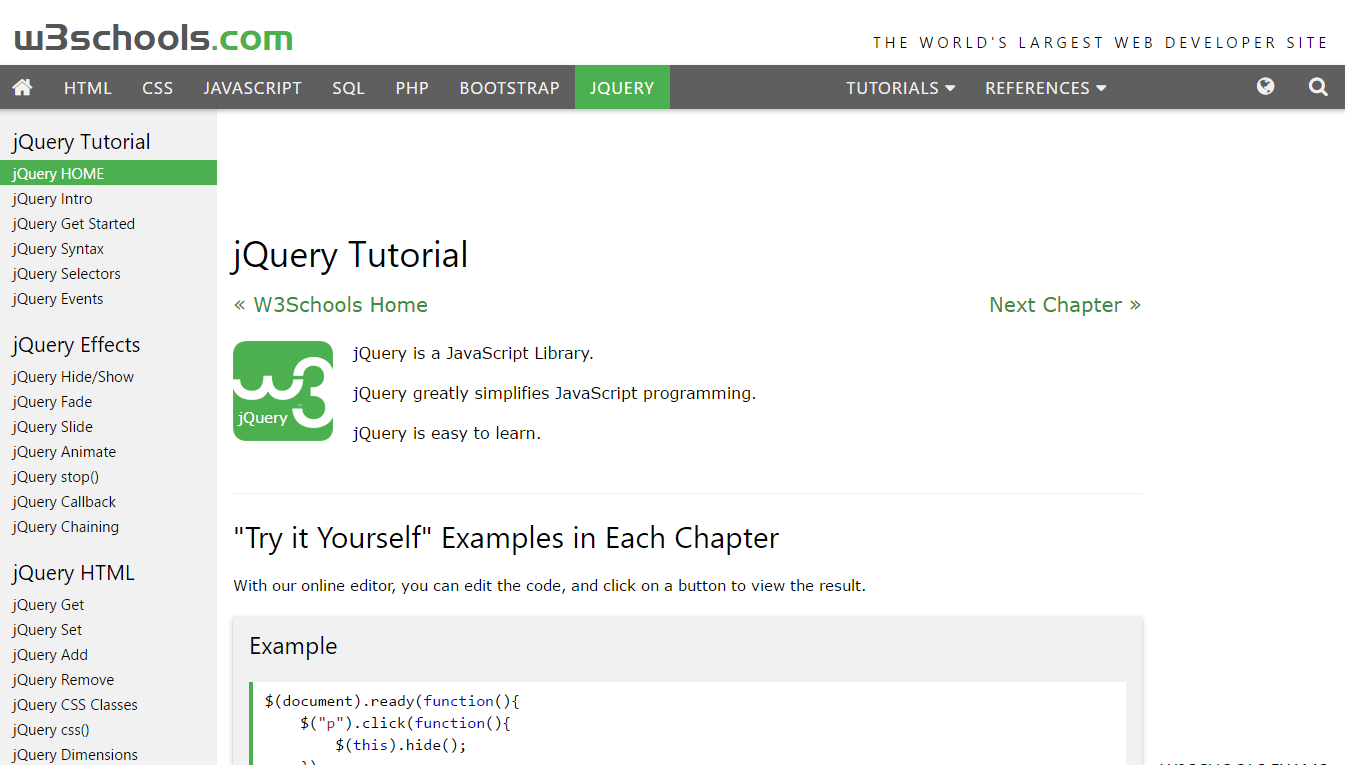The width and height of the screenshot is (1345, 765).
Task: Click the green W3 jQuery logo image
Action: (283, 390)
